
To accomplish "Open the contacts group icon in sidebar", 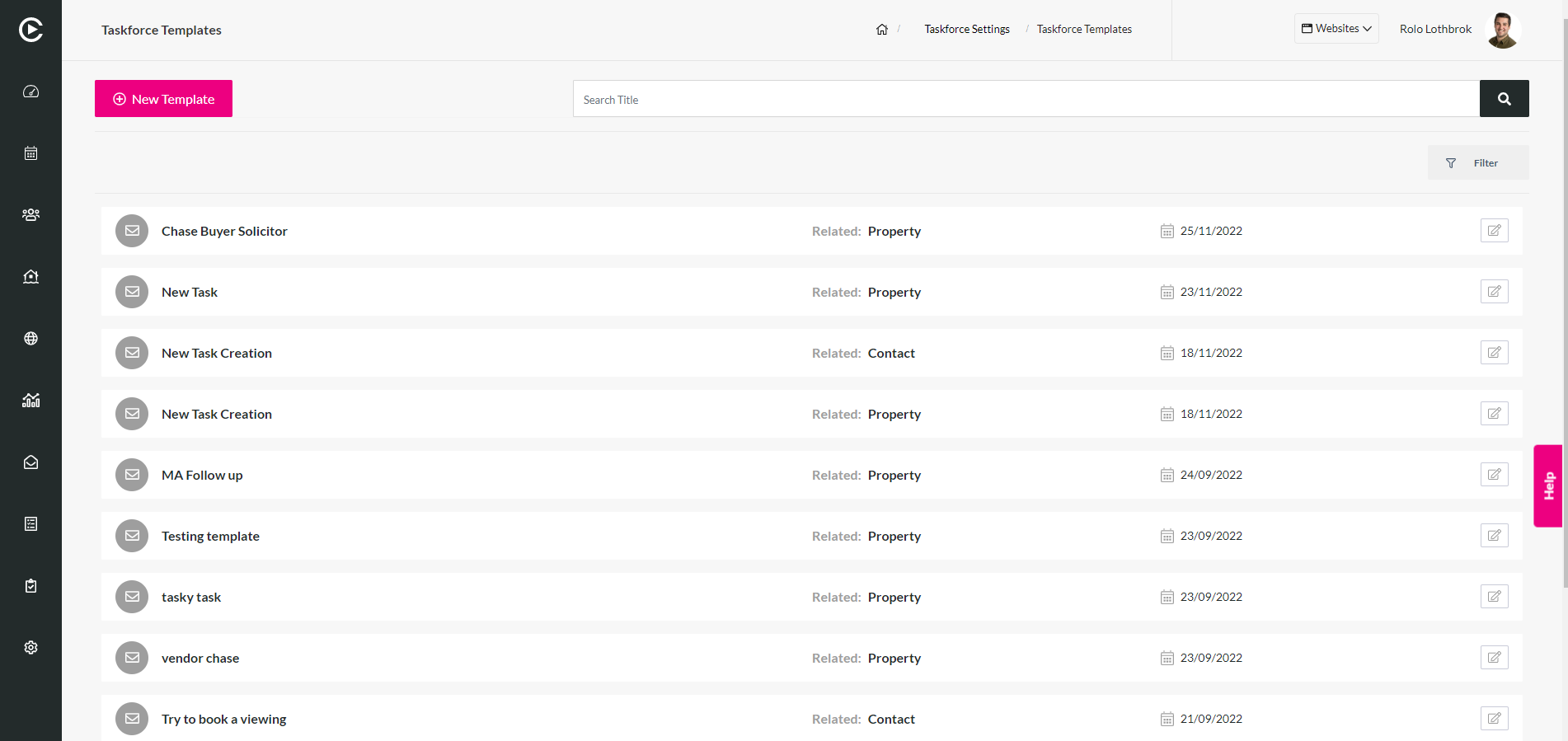I will 31,214.
